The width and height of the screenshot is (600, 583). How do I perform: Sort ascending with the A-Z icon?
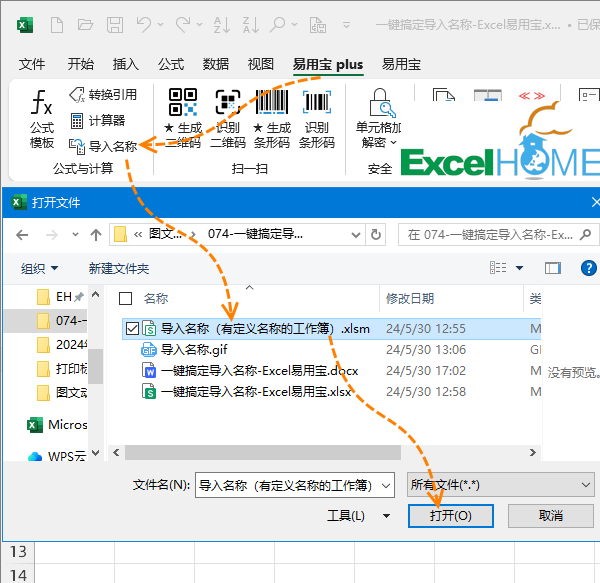[222, 25]
